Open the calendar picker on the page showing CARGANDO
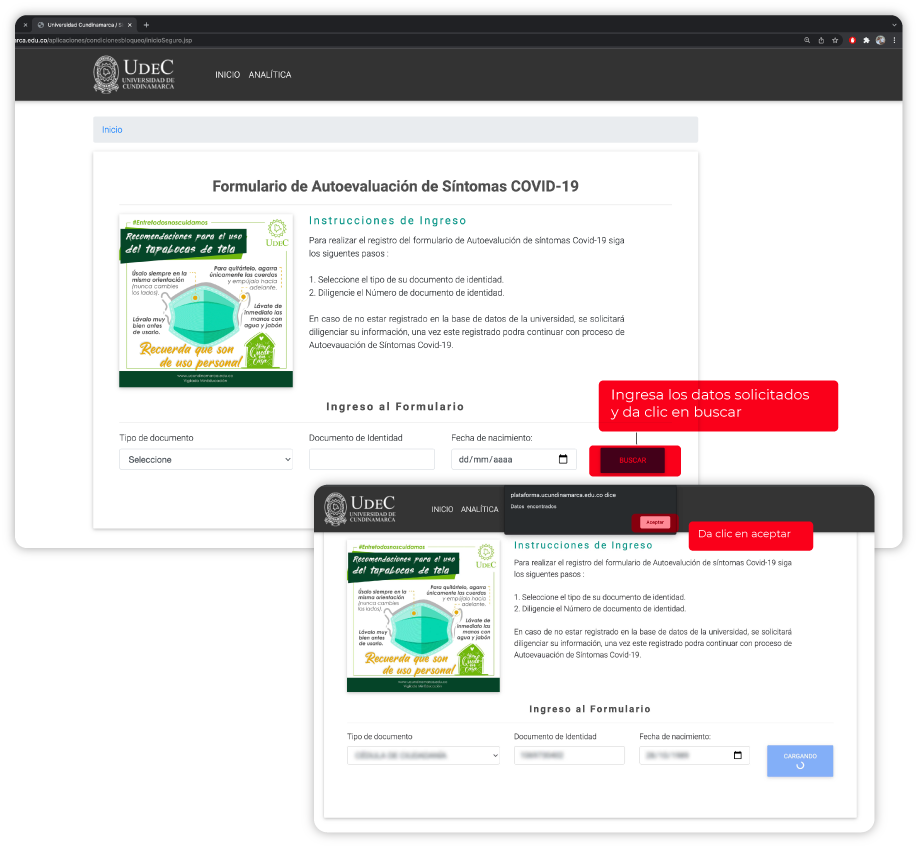The height and width of the screenshot is (848, 918). [738, 755]
